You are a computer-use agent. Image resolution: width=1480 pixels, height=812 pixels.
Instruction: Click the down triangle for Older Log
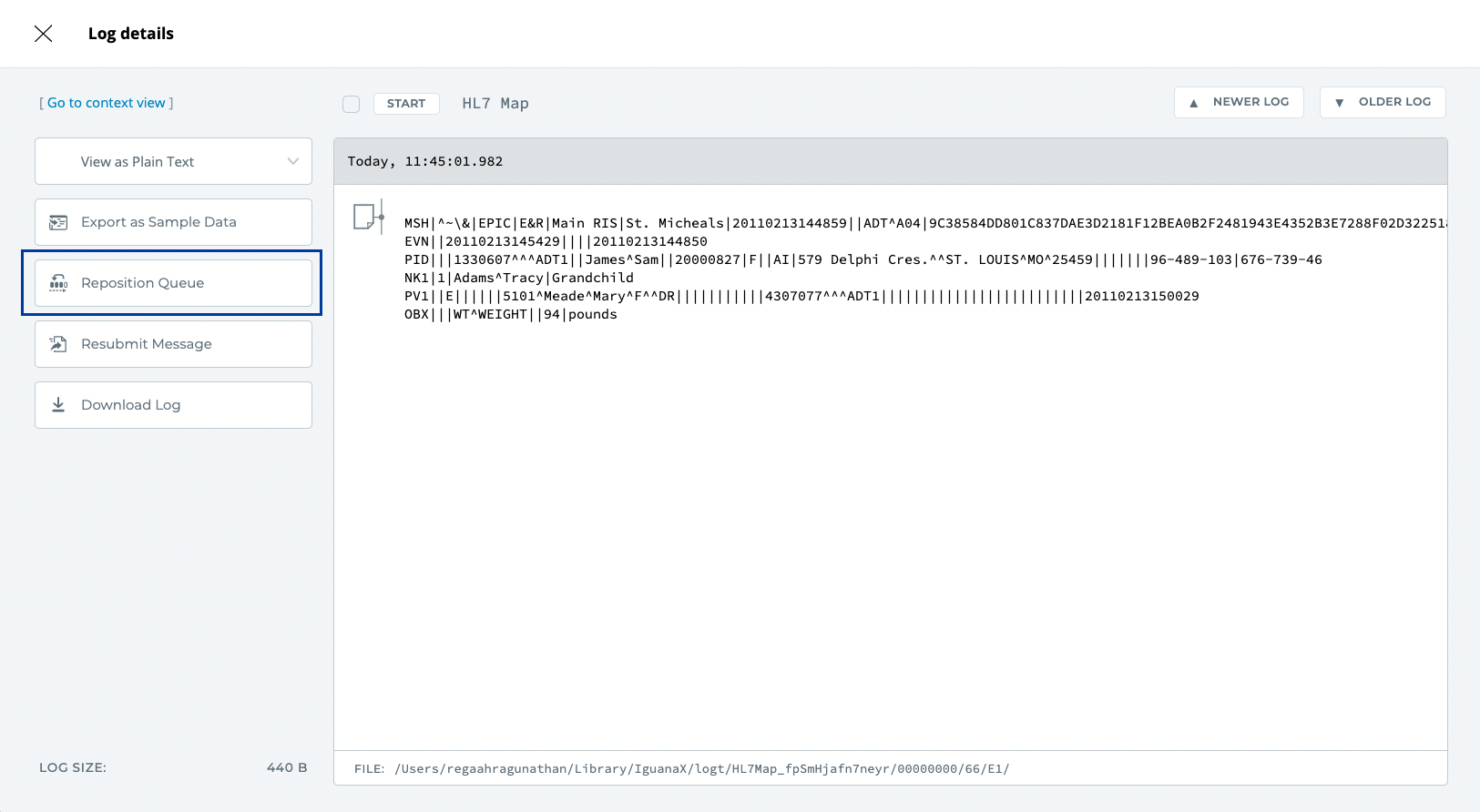click(1339, 103)
